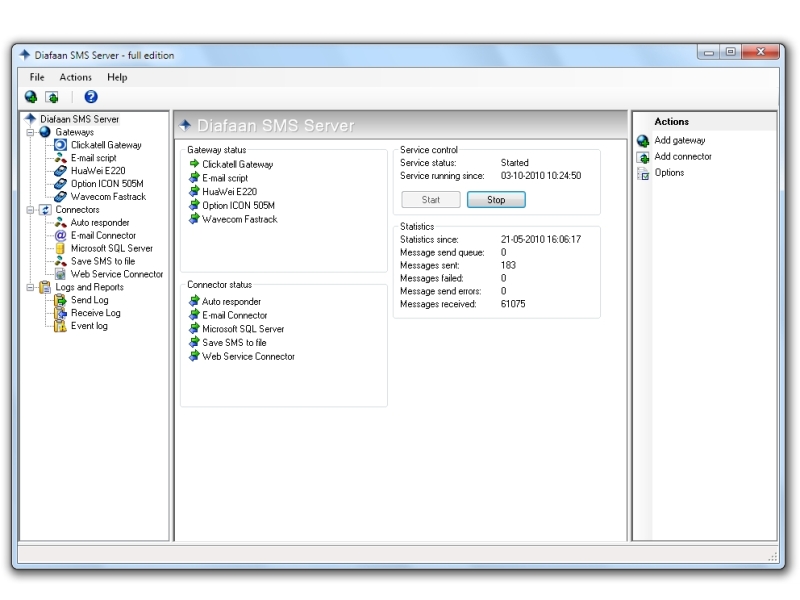Select Send Log tree label
Screen dimensions: 800x600
(89, 300)
